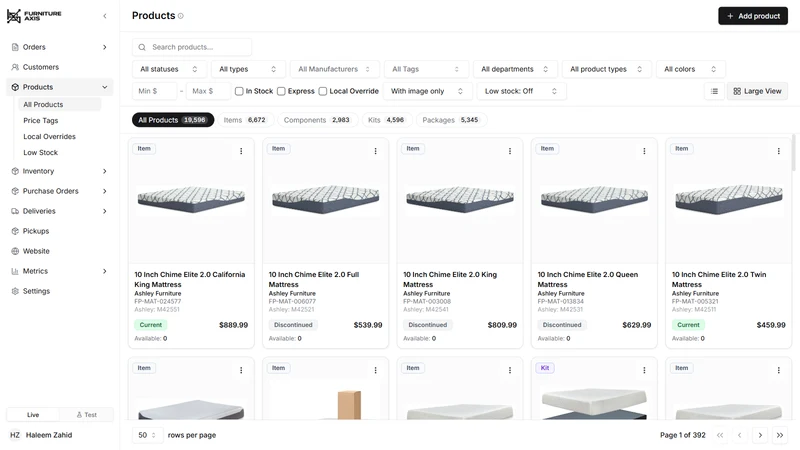
Task: Open All Products in the sidebar
Action: click(x=60, y=105)
